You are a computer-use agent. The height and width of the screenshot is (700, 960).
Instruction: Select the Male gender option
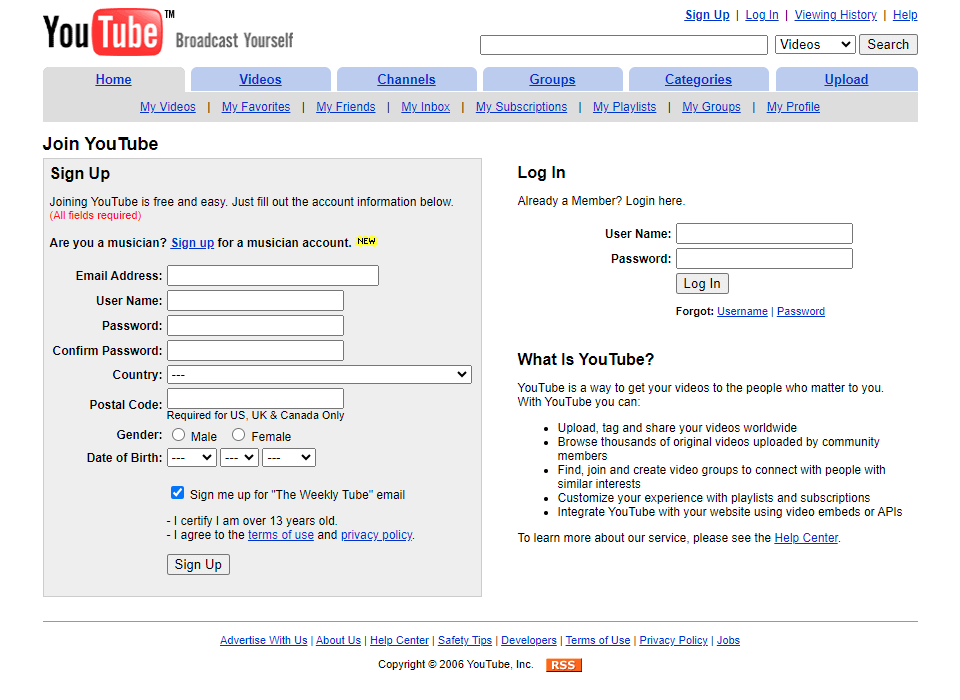point(178,435)
